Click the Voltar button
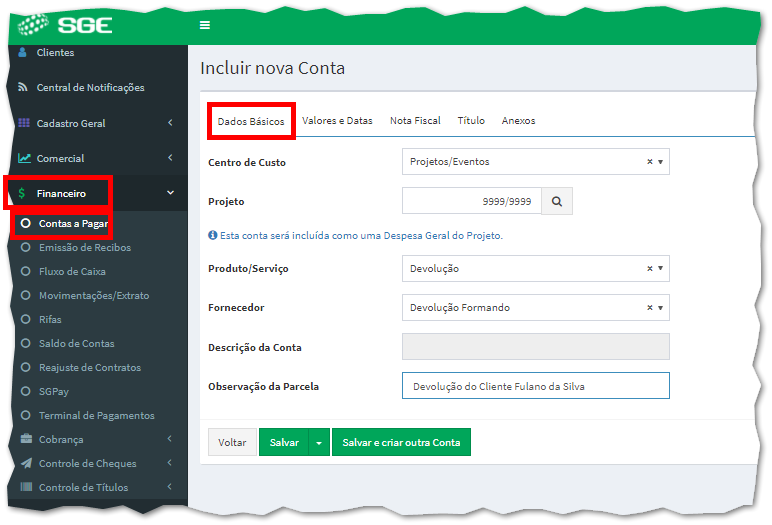Screen dimensions: 772x525 (232, 442)
